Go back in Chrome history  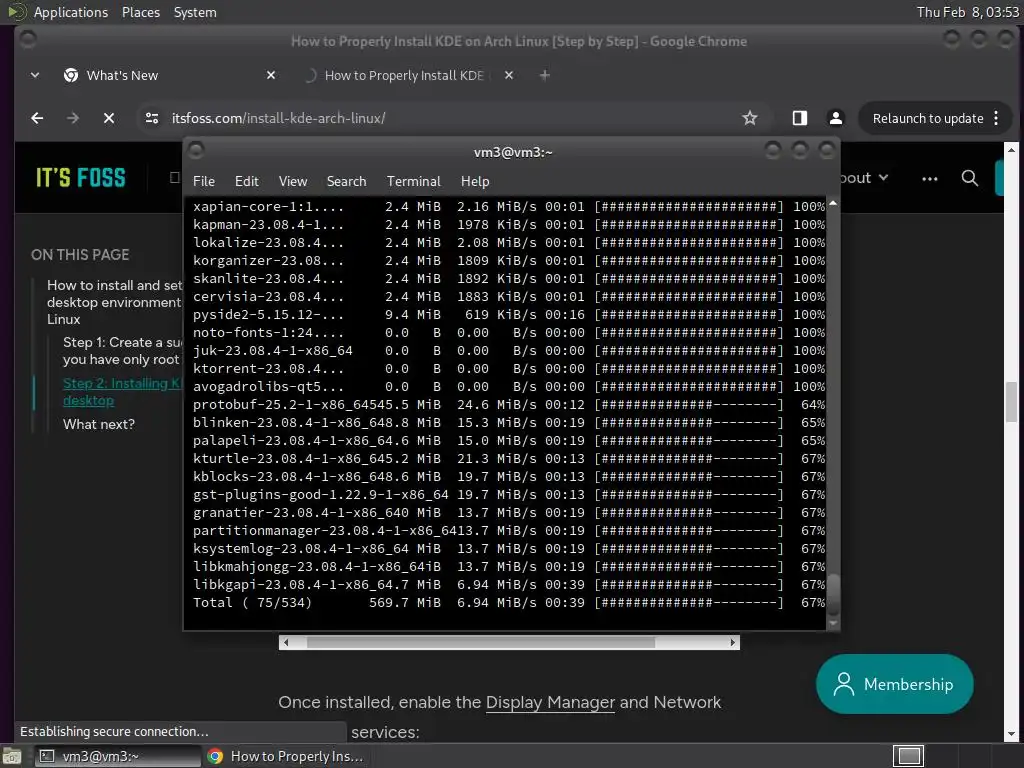coord(37,118)
